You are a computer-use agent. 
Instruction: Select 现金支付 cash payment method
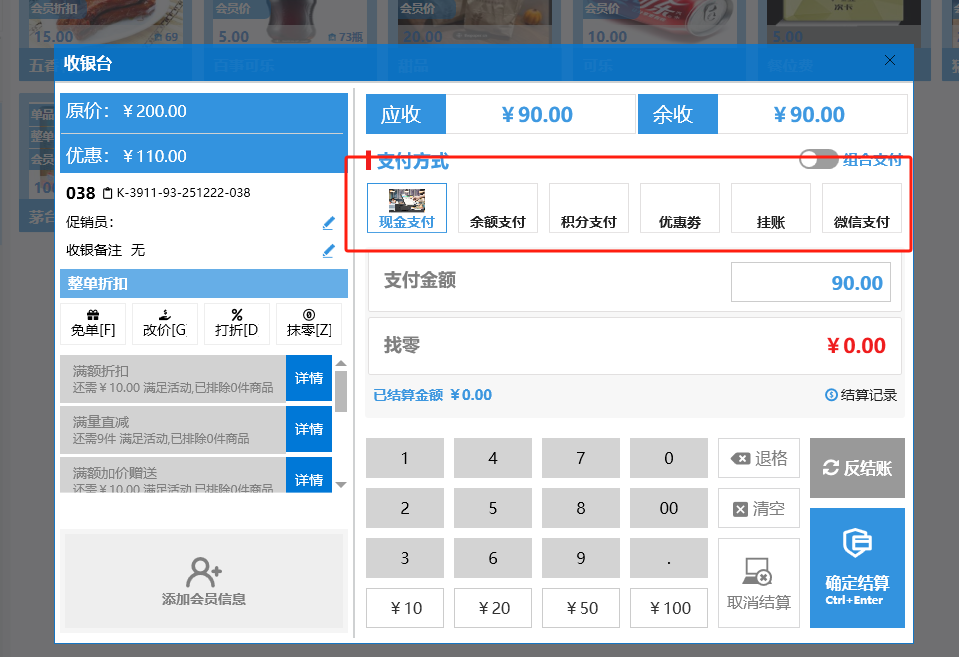[x=407, y=208]
